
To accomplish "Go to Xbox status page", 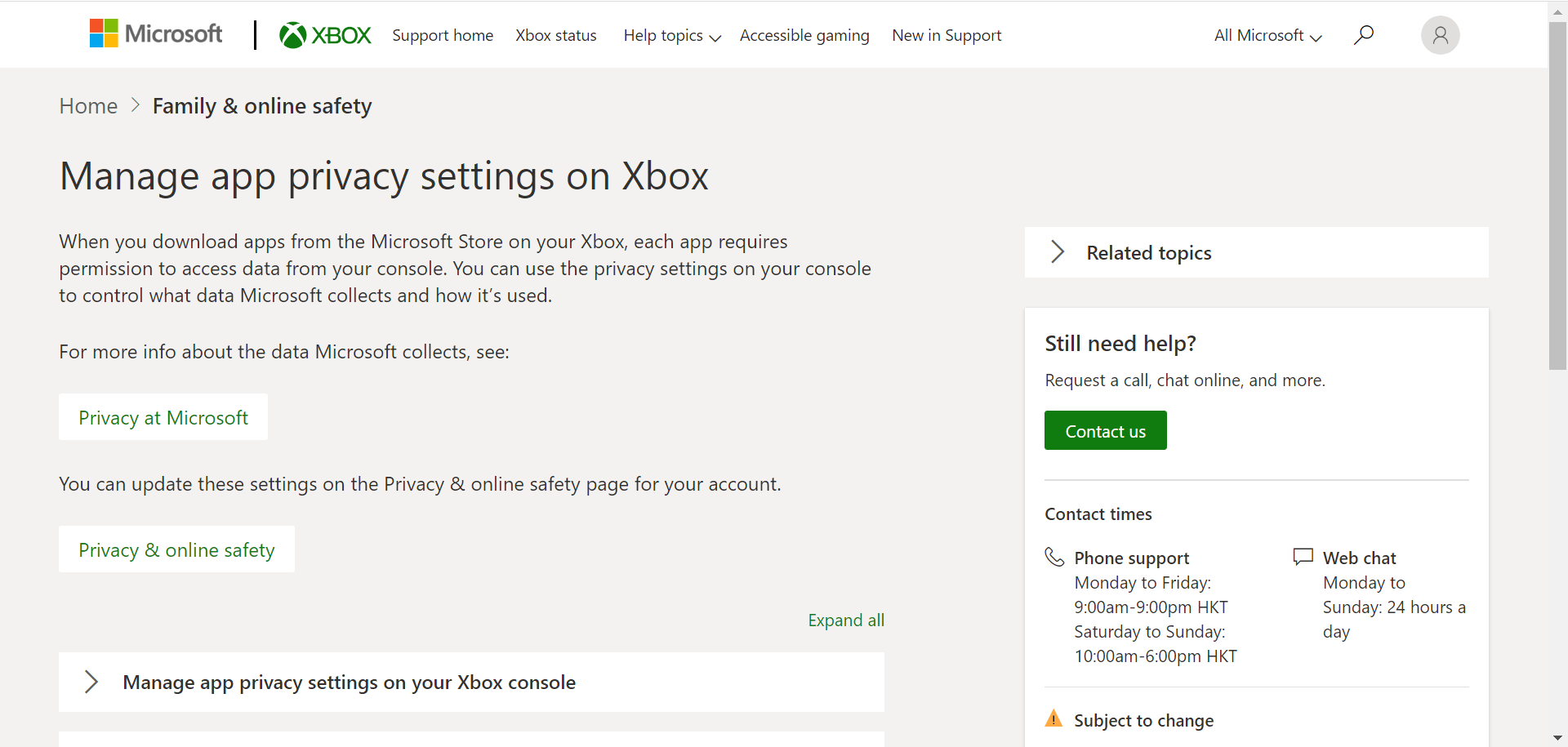I will pos(556,35).
